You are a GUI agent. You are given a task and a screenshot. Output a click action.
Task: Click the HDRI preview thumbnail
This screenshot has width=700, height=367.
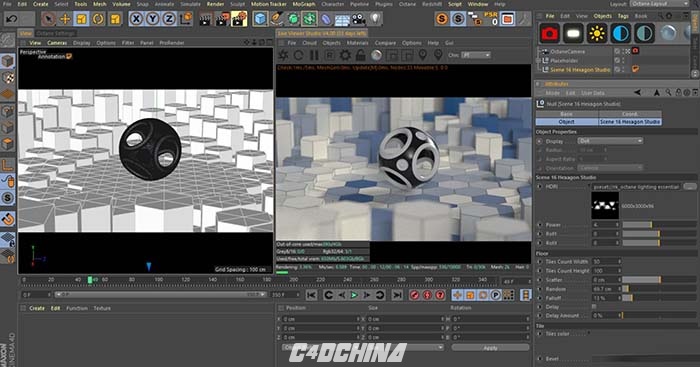pos(605,205)
